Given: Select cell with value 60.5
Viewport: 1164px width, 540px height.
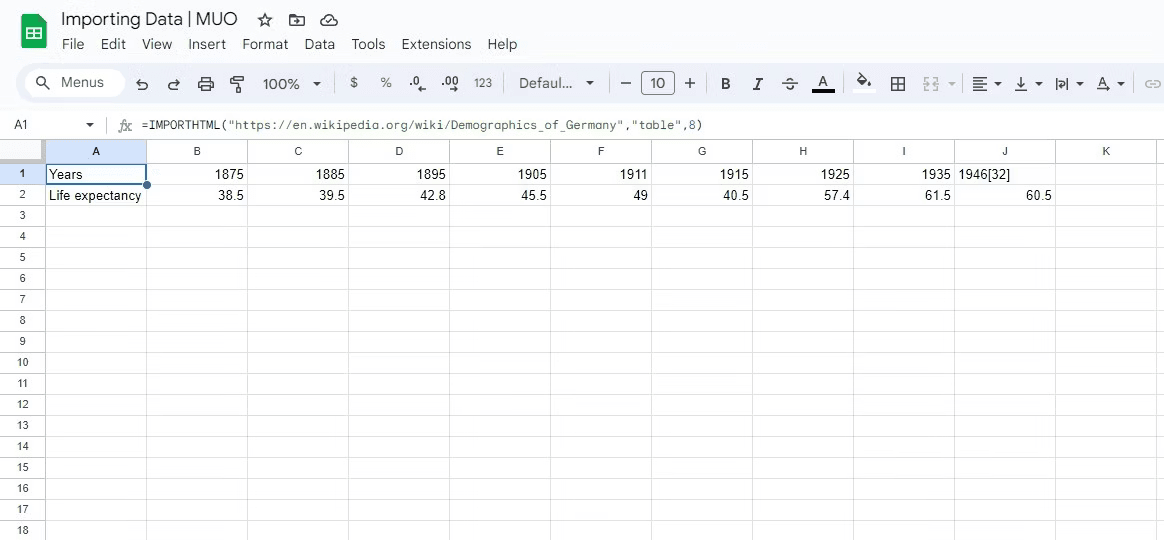Looking at the screenshot, I should pos(1004,195).
